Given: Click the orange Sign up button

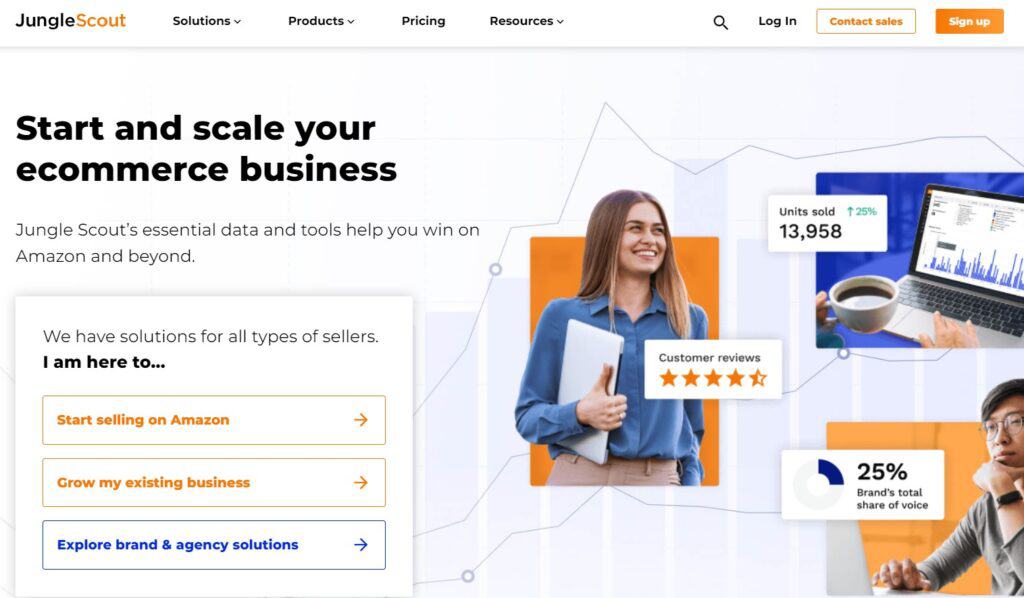Looking at the screenshot, I should (x=969, y=22).
